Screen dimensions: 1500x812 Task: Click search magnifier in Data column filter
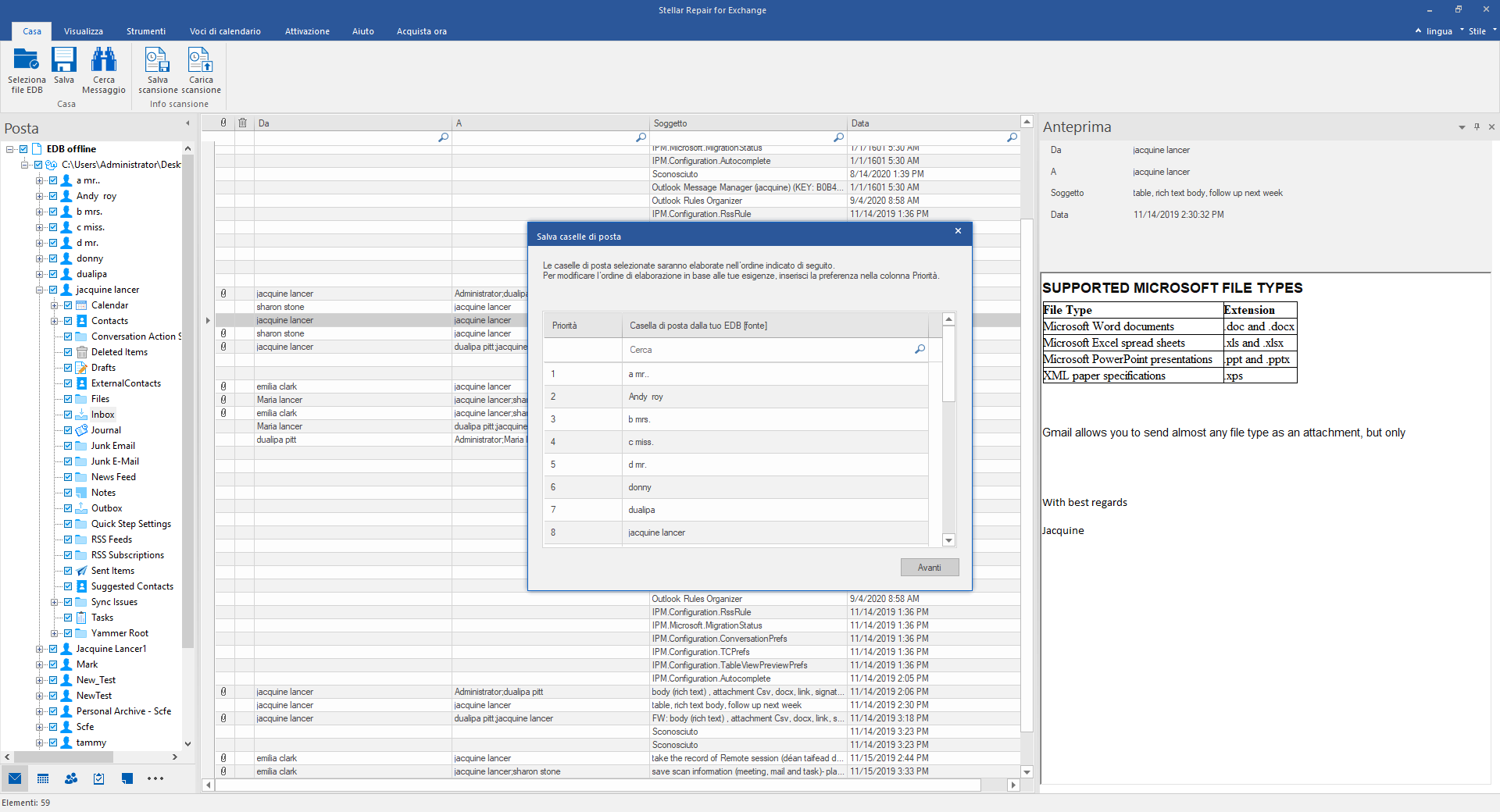tap(1012, 137)
